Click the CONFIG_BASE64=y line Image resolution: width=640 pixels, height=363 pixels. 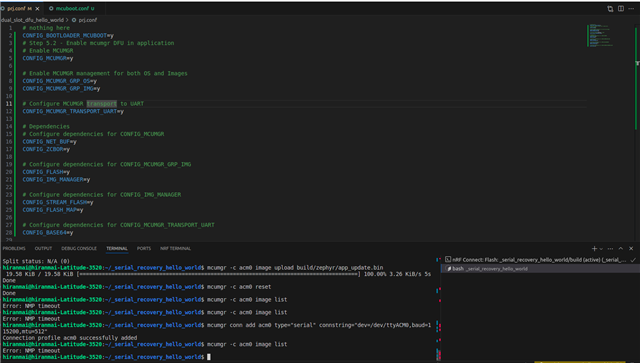(48, 232)
